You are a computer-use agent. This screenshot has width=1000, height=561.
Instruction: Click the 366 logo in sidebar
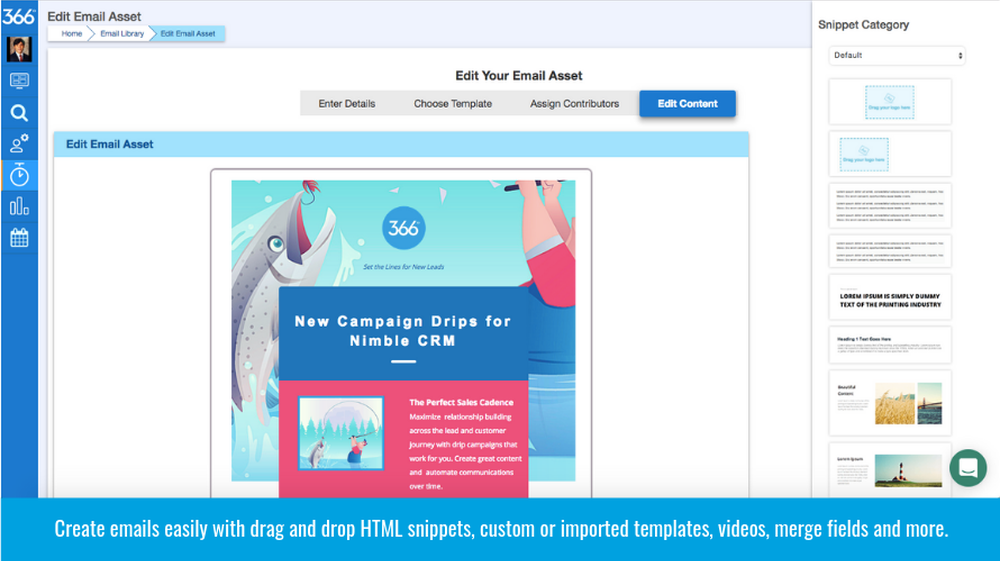[18, 16]
